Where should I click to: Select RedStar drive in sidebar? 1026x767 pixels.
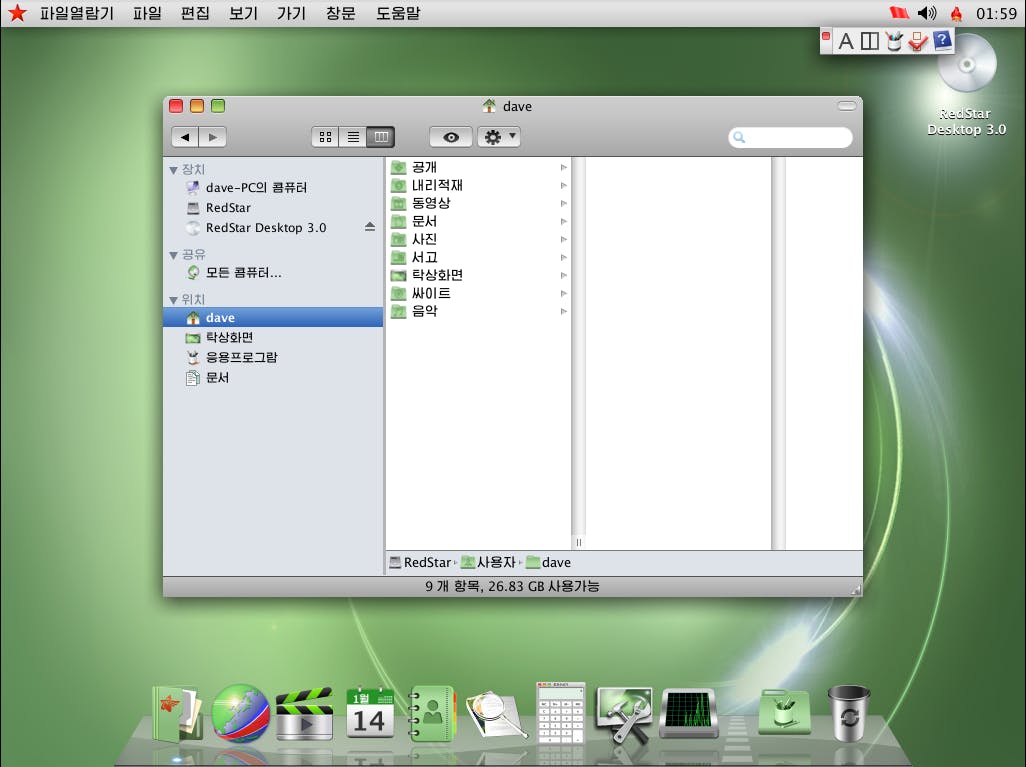[273, 208]
